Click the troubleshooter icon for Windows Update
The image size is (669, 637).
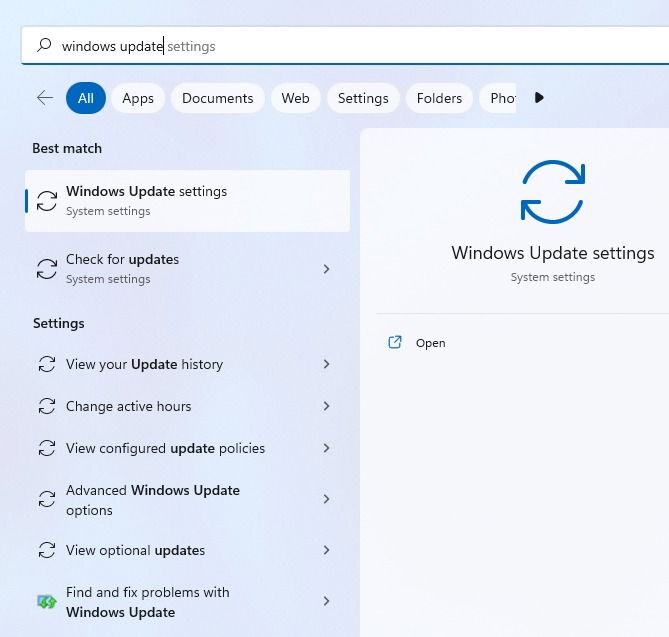click(47, 602)
